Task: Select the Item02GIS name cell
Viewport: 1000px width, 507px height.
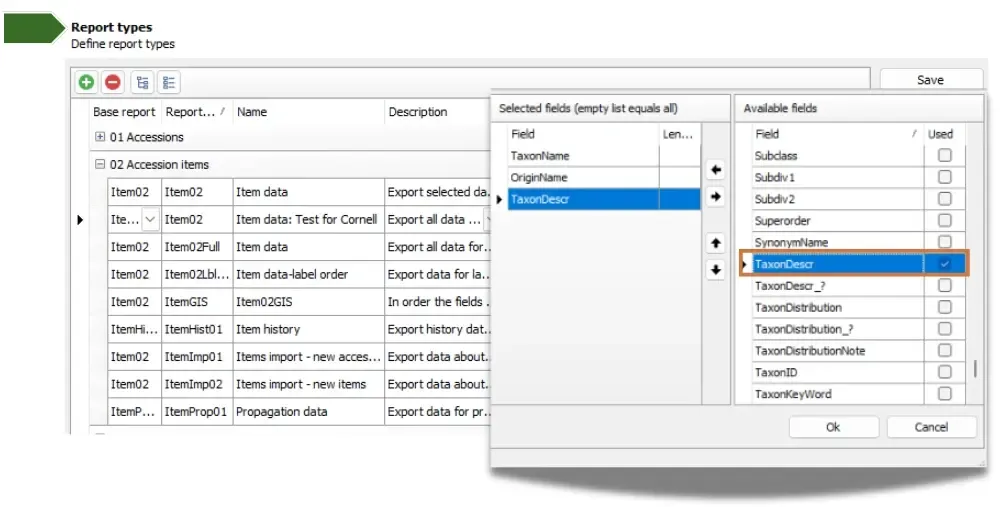Action: pyautogui.click(x=309, y=302)
